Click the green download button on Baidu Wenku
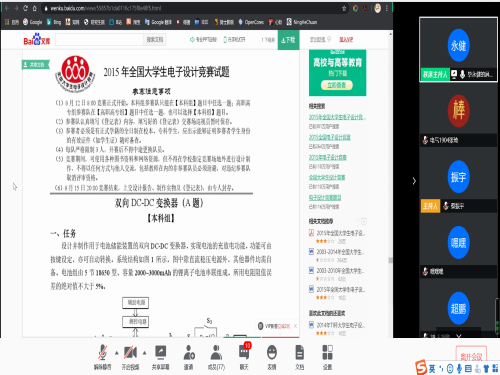Image resolution: width=500 pixels, height=375 pixels. coord(288,40)
